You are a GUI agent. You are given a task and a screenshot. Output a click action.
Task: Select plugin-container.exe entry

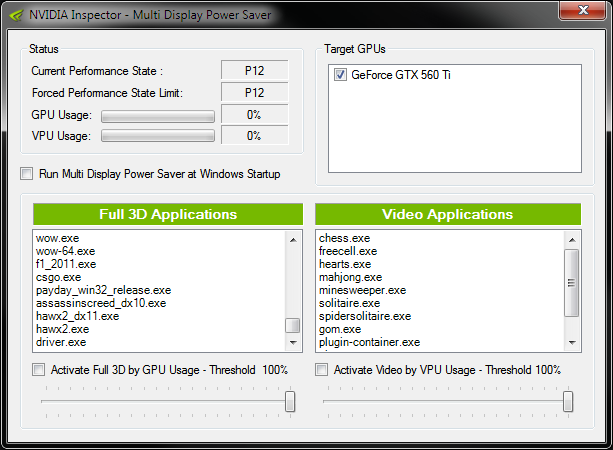369,342
